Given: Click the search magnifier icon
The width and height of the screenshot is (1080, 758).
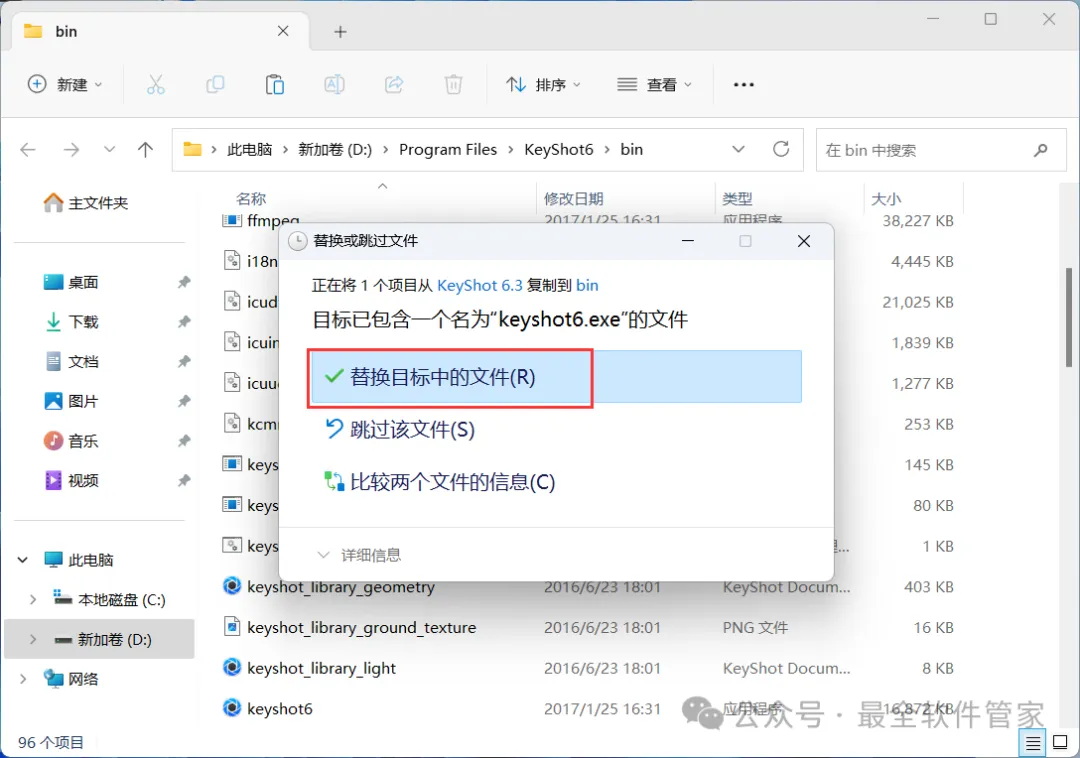Looking at the screenshot, I should click(1041, 150).
